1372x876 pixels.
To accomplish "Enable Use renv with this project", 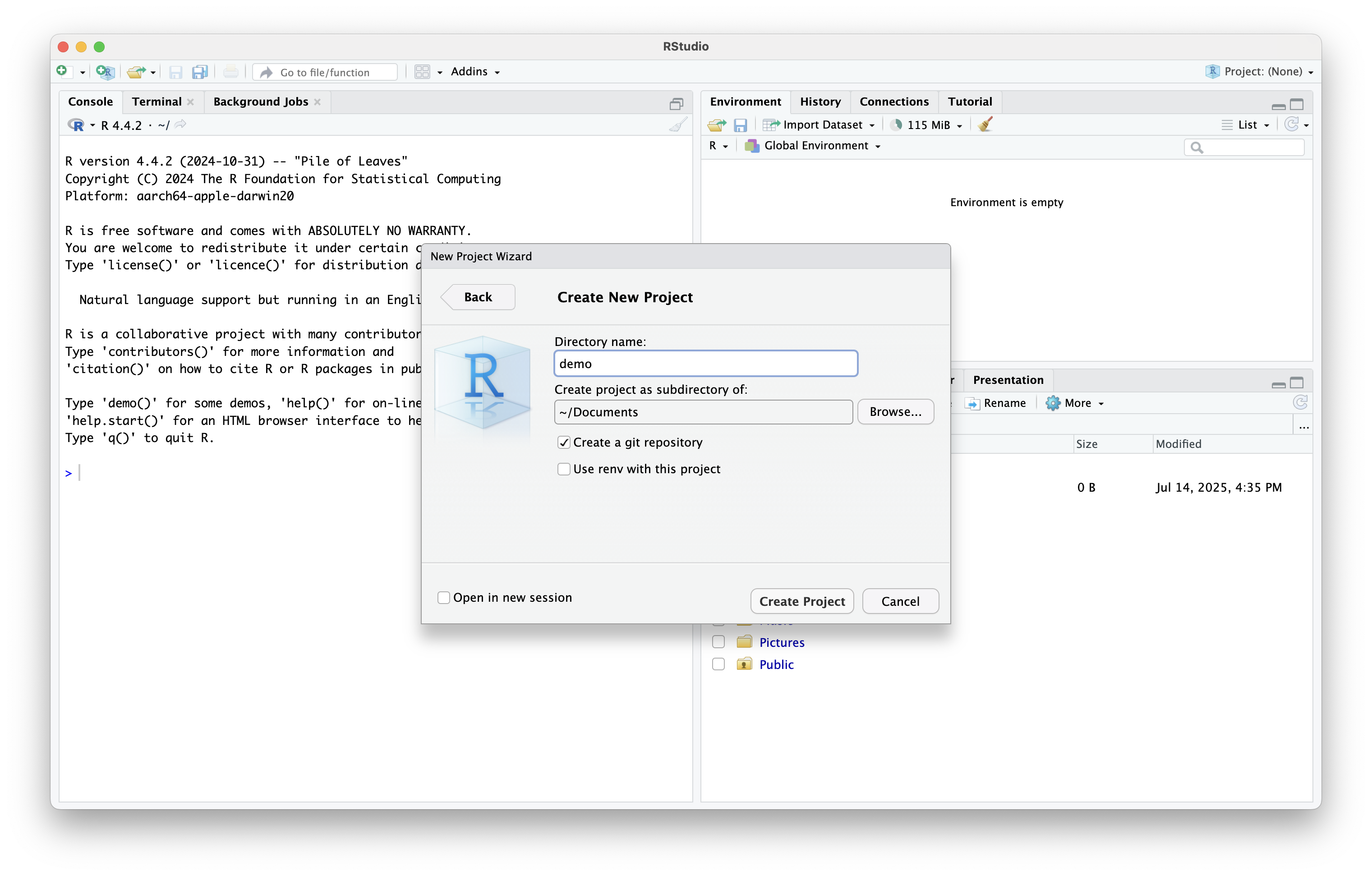I will (563, 469).
